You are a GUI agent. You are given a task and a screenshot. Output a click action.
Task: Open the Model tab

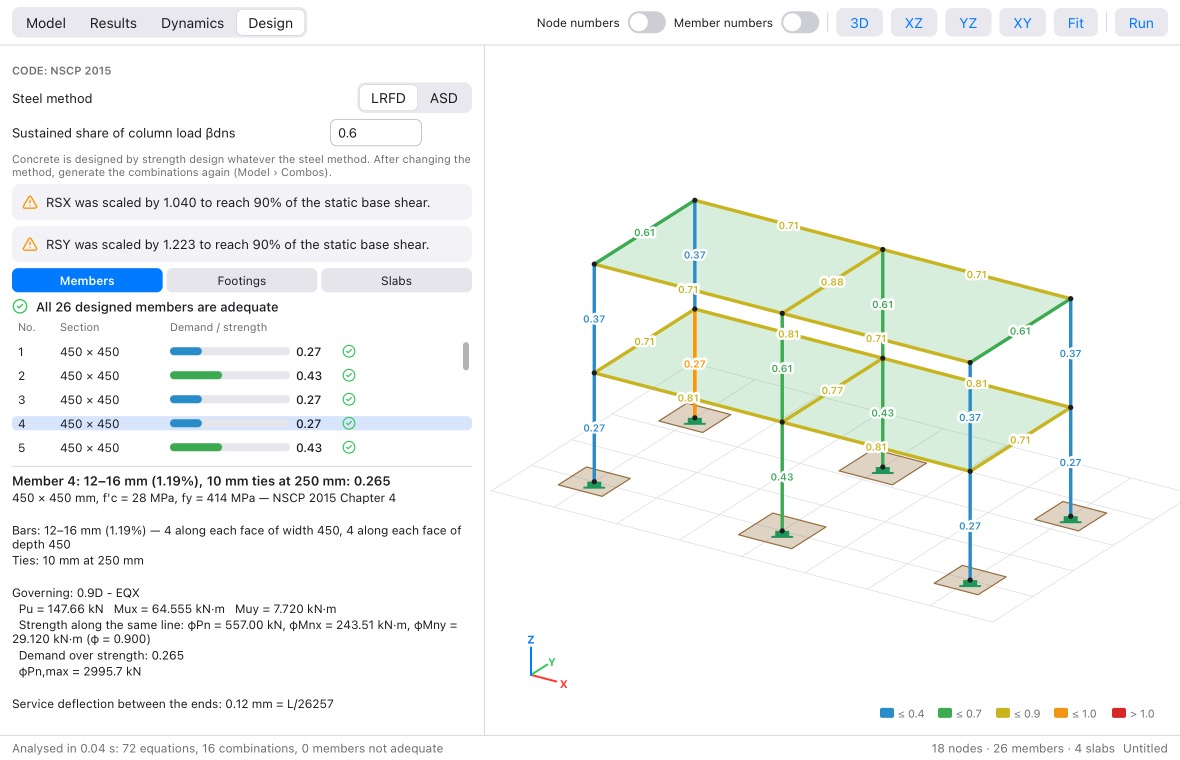(x=46, y=23)
